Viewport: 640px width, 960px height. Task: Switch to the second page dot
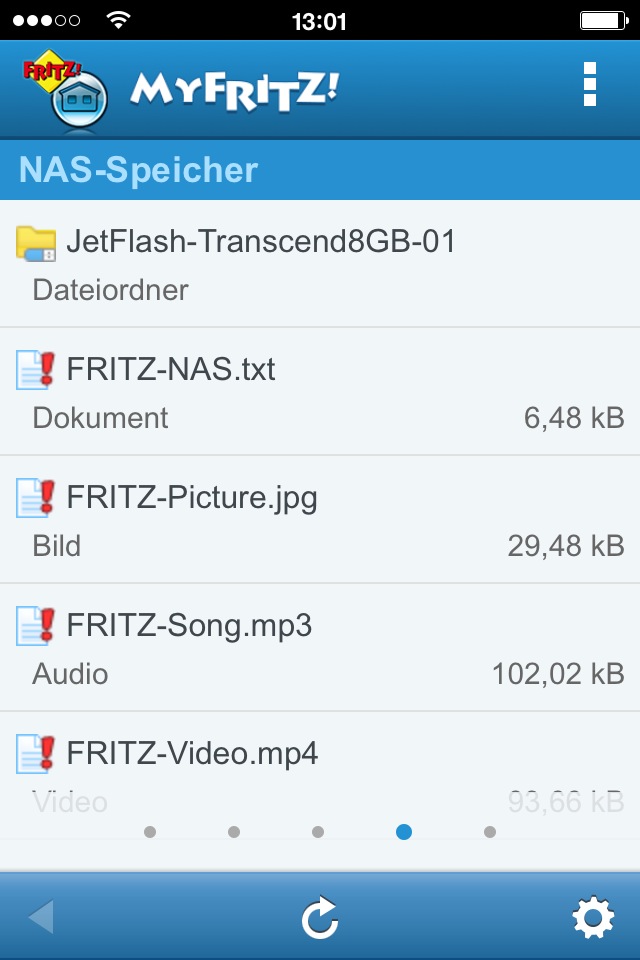(234, 831)
